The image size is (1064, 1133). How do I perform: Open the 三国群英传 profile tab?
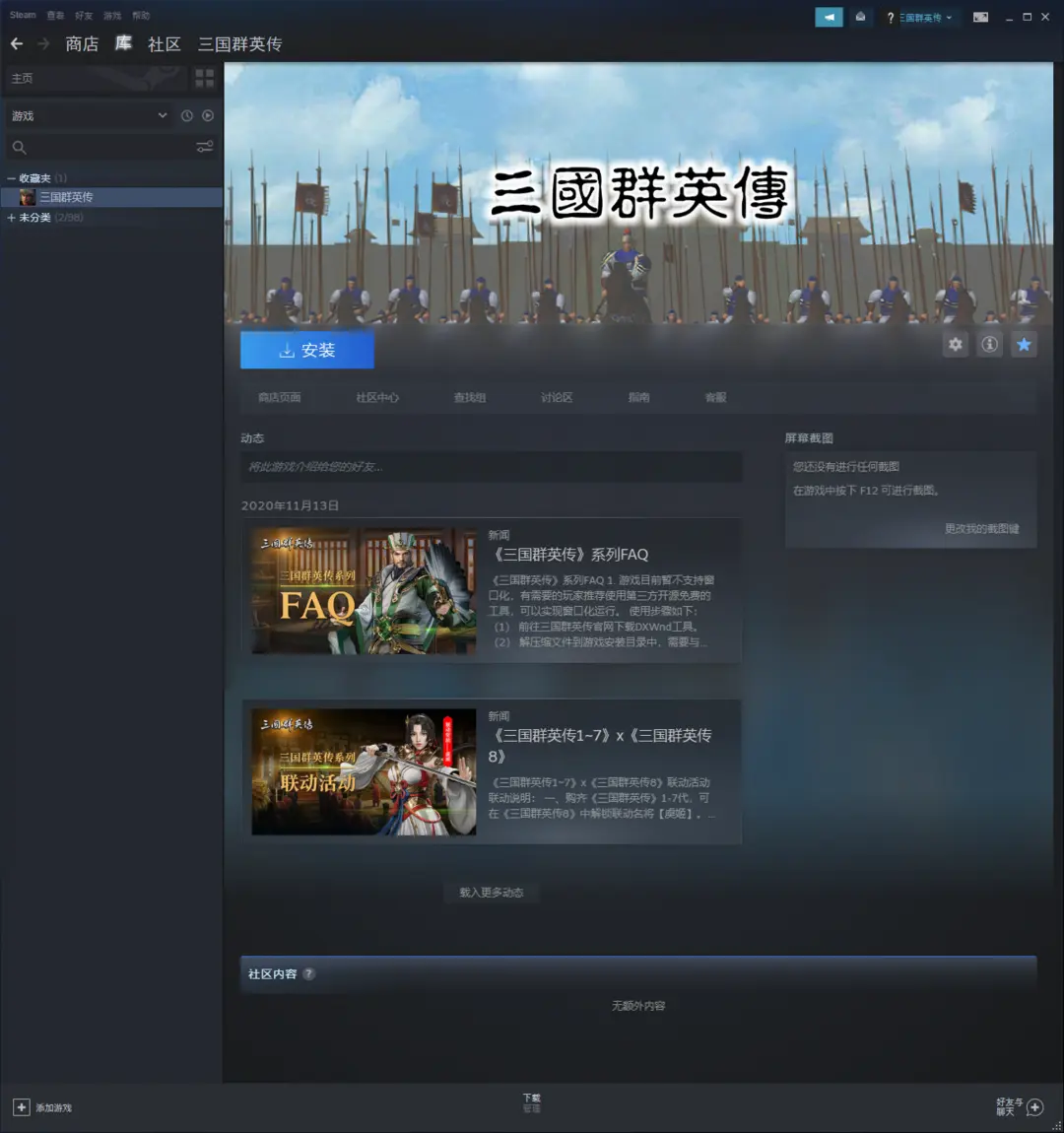coord(239,44)
